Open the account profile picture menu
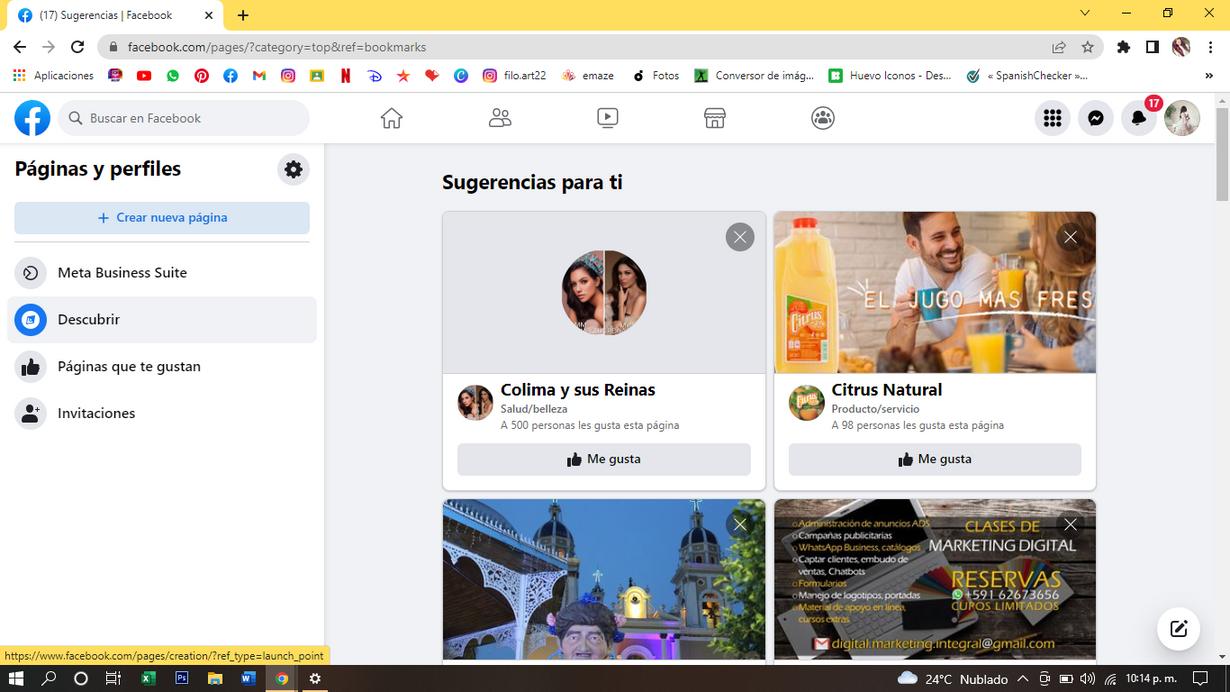Screen dimensions: 1230x692 pos(1182,118)
